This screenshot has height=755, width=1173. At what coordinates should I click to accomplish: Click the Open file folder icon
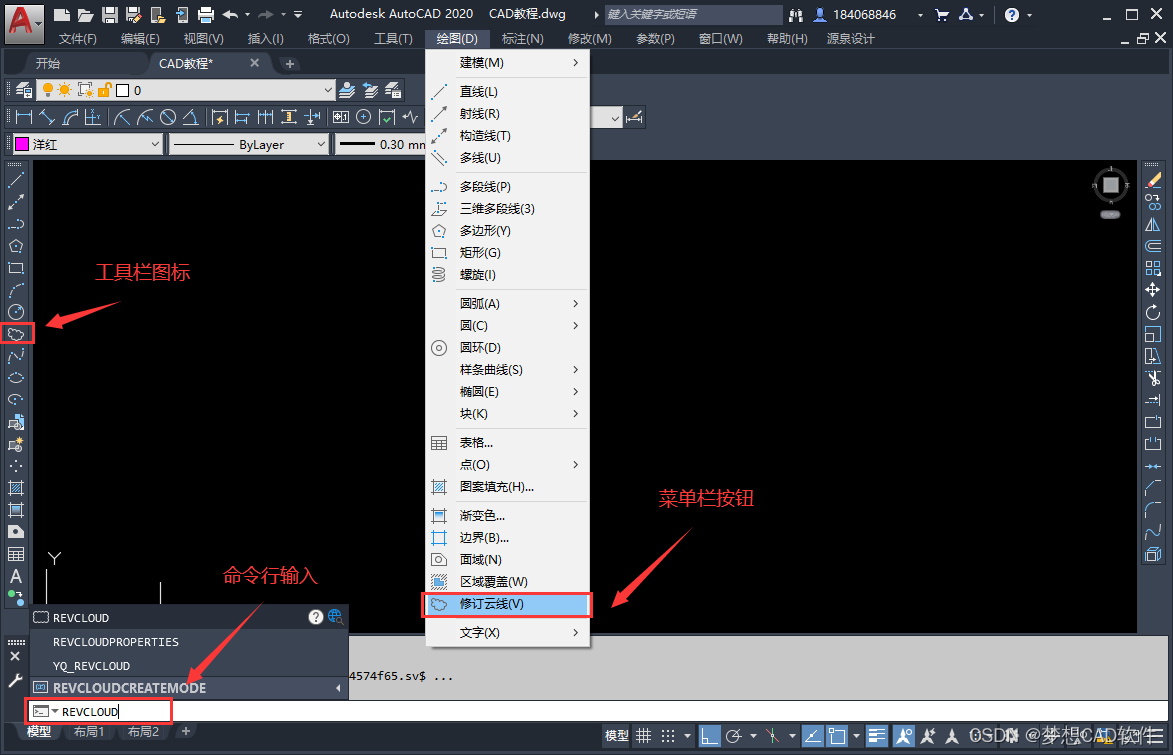tap(85, 14)
